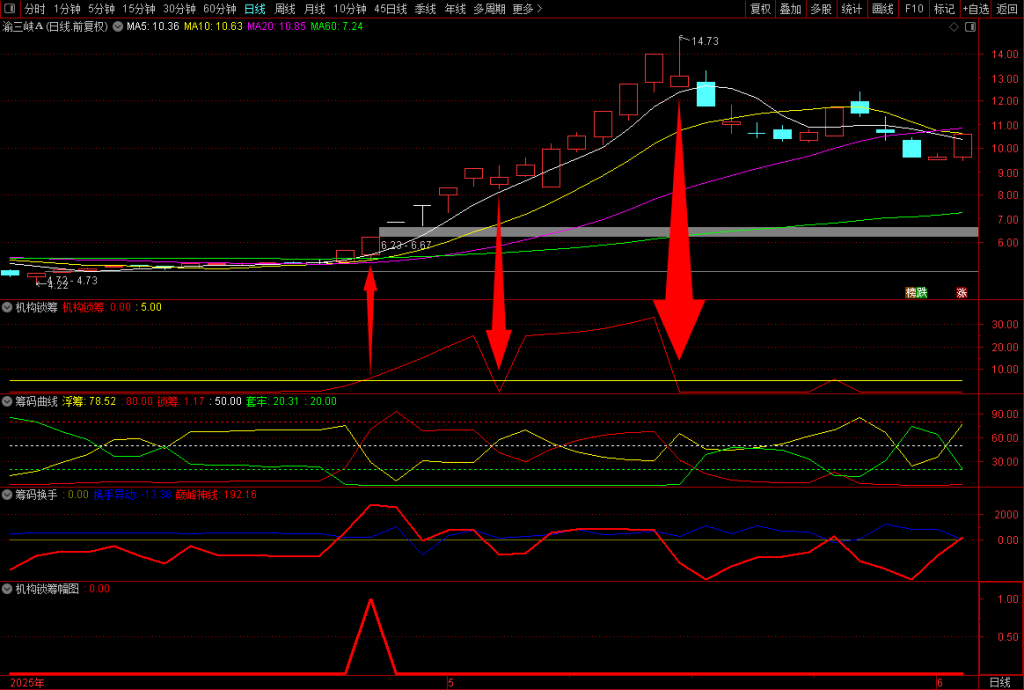Switch to the 日线 period tab
1024x690 pixels.
tap(256, 9)
